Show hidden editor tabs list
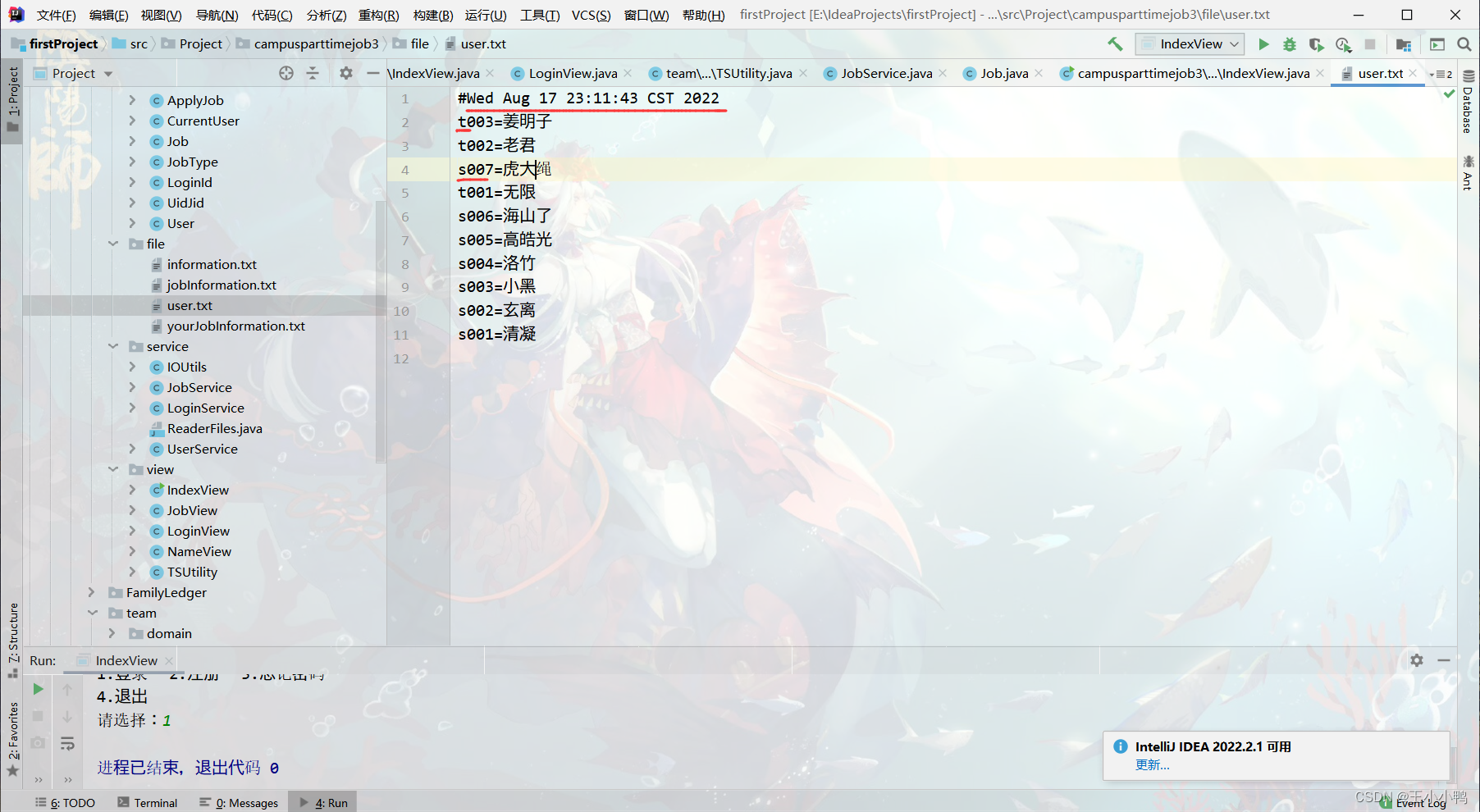 (1441, 74)
